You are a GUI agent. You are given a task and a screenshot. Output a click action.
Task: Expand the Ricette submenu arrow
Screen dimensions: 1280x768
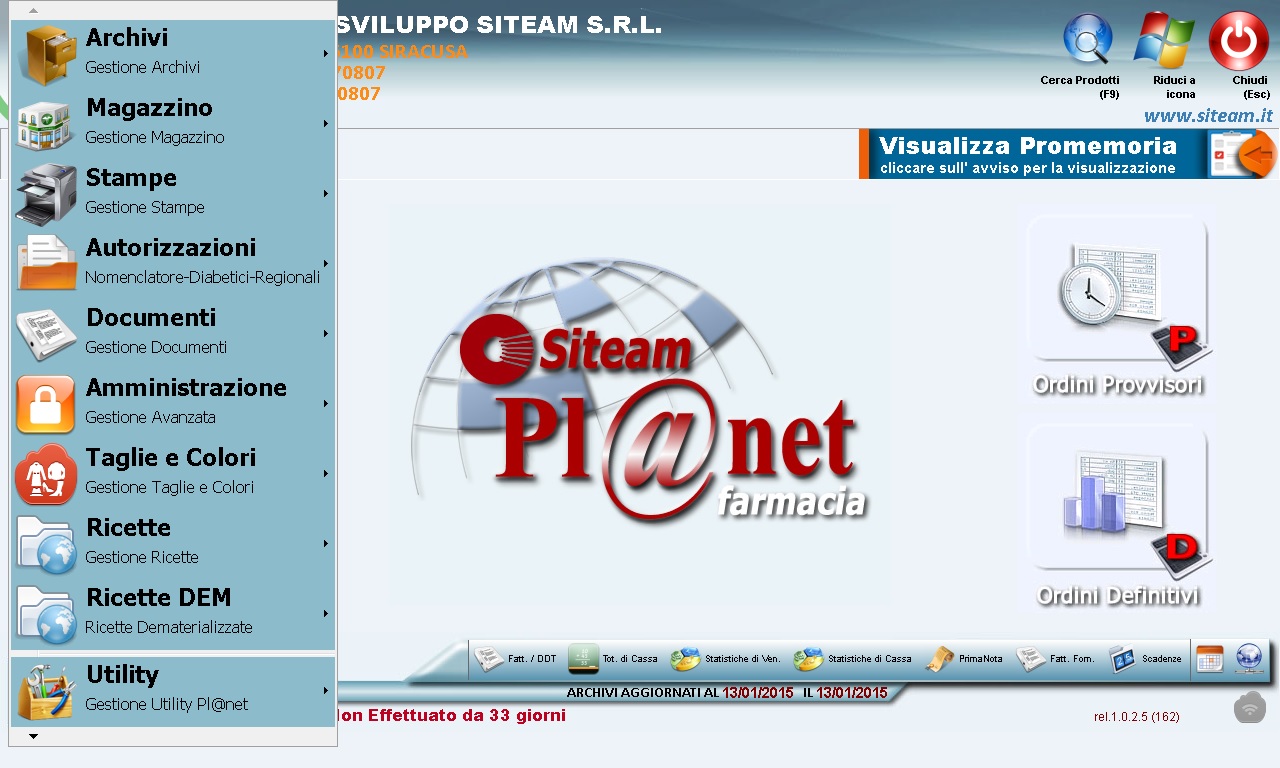click(326, 543)
